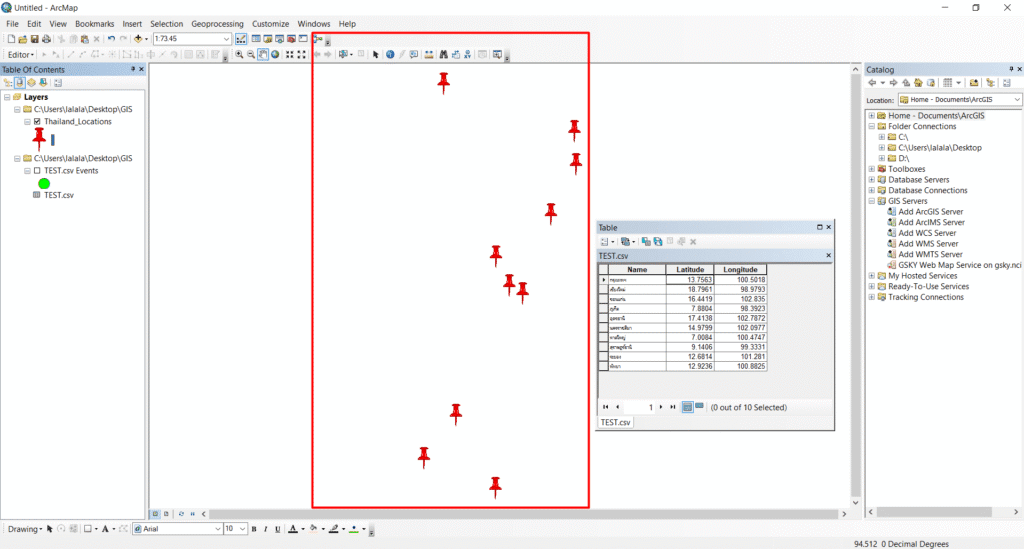Click Add WMS Server in Catalog

(x=928, y=243)
